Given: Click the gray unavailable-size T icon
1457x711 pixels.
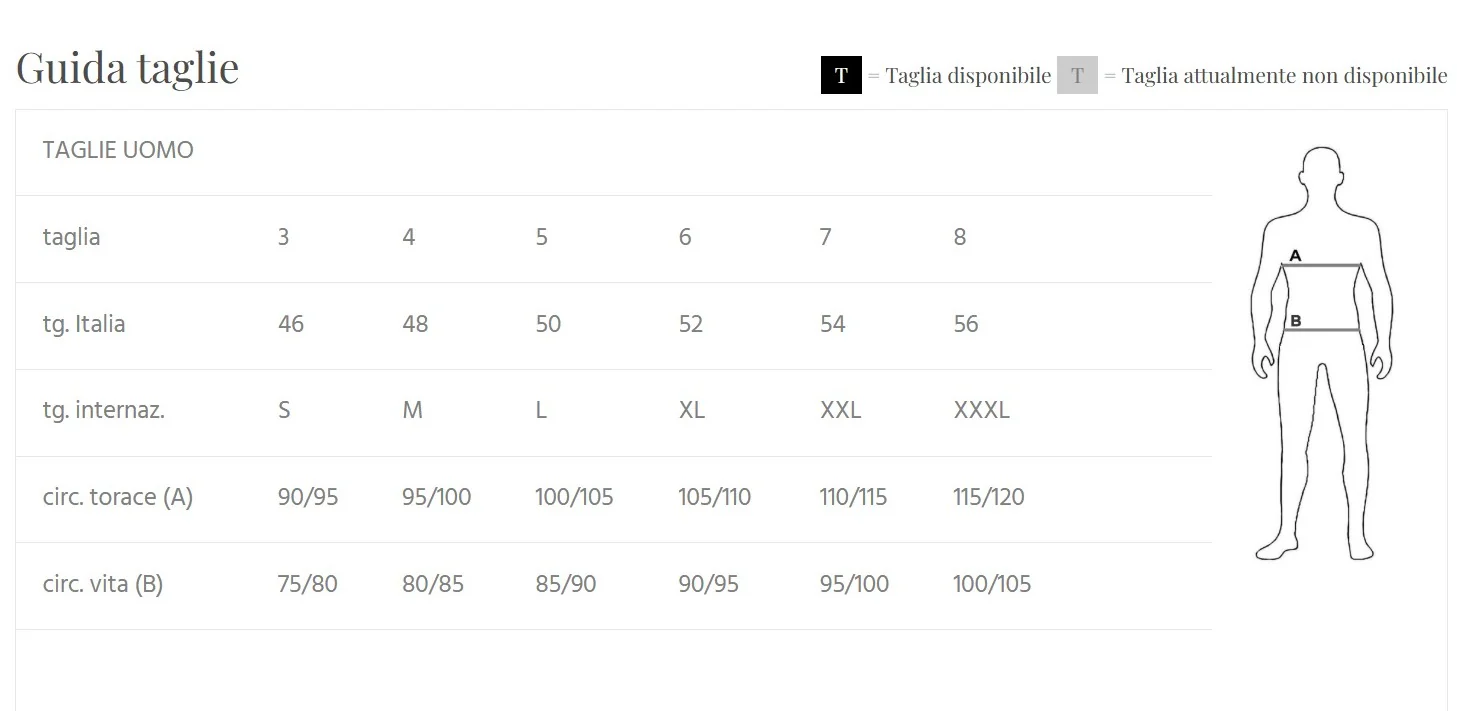Looking at the screenshot, I should pos(1077,76).
